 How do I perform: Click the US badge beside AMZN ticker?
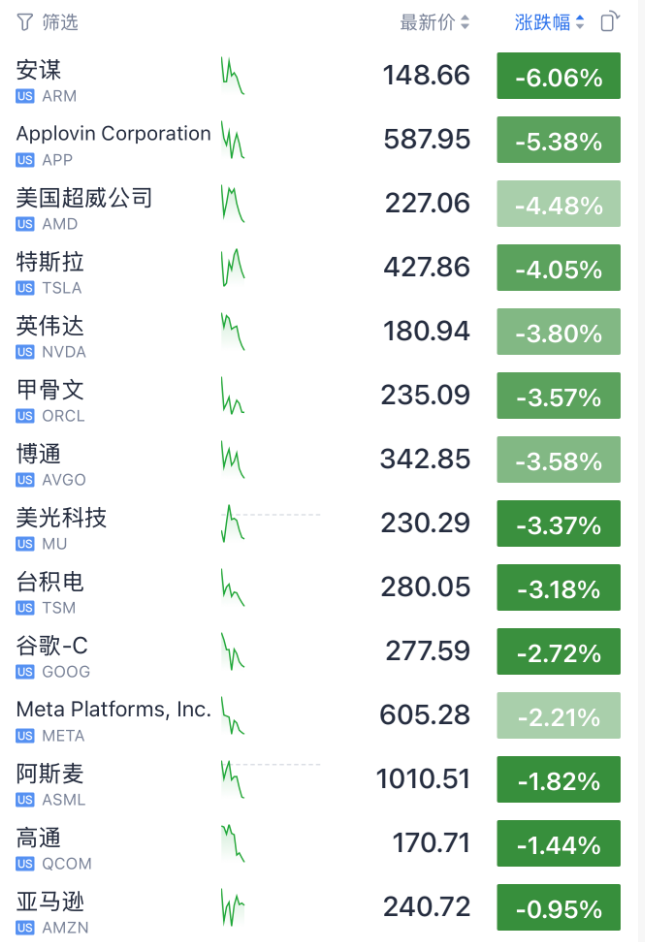click(25, 928)
